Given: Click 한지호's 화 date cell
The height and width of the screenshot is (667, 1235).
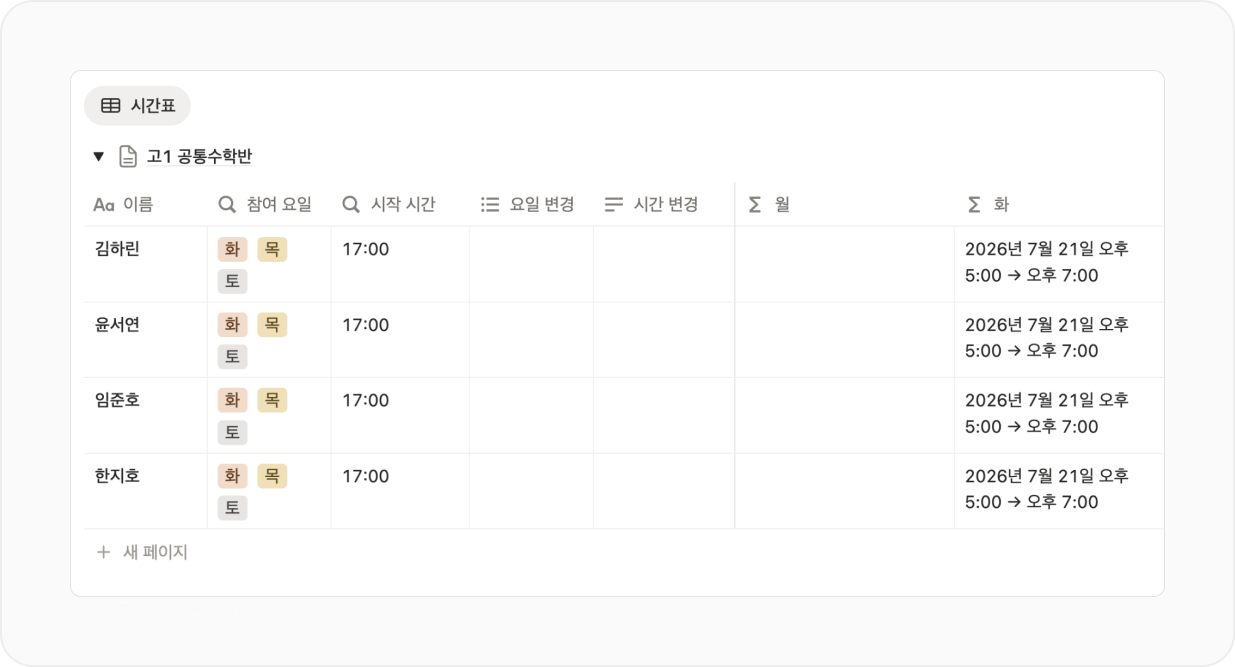Looking at the screenshot, I should tap(1059, 491).
